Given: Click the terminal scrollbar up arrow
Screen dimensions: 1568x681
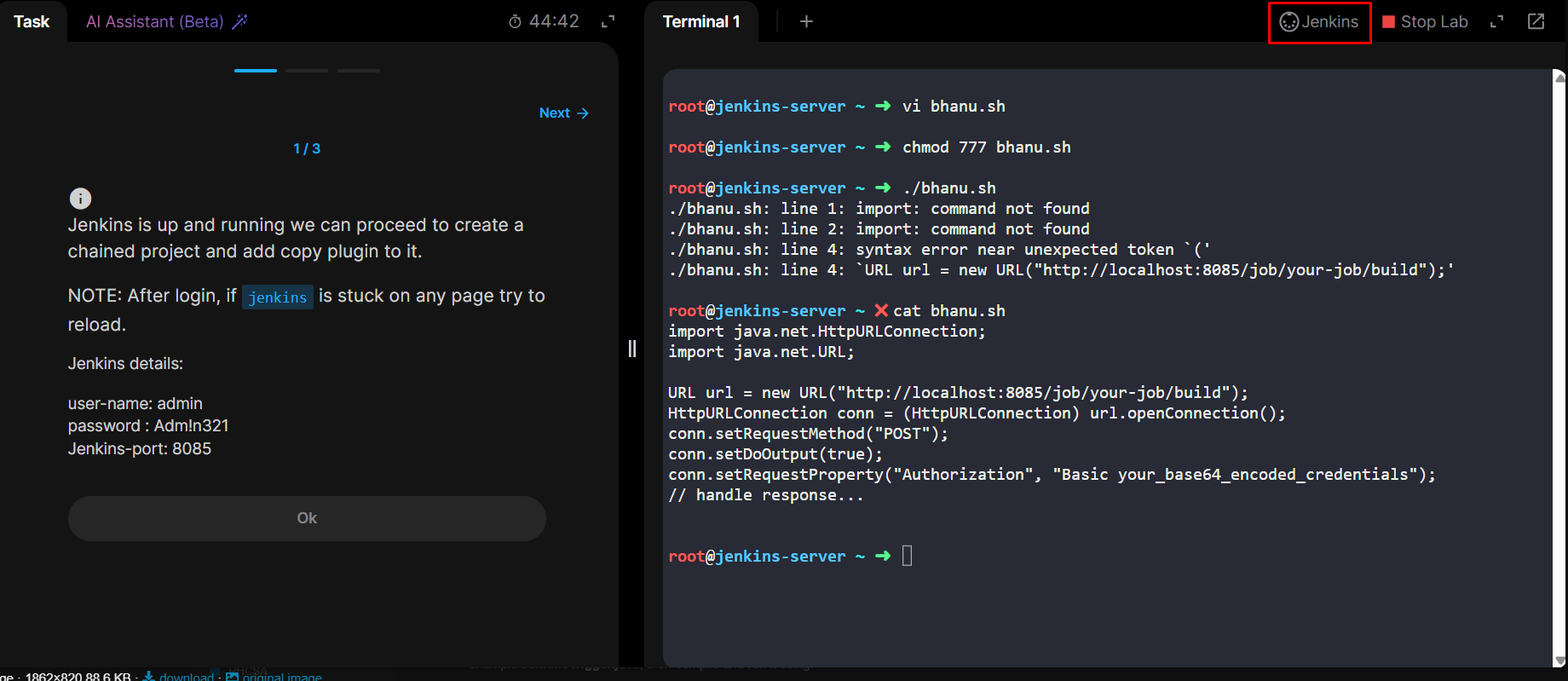Looking at the screenshot, I should (1559, 78).
